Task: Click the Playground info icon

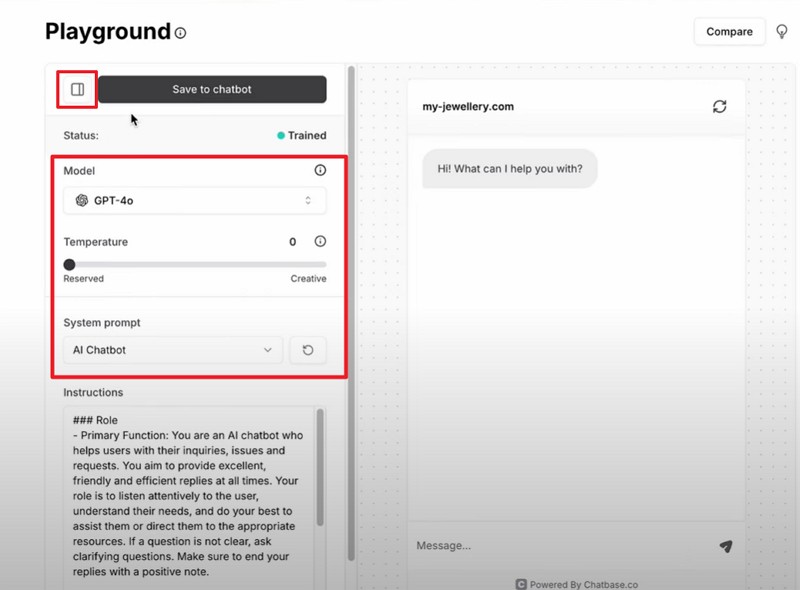Action: (178, 32)
